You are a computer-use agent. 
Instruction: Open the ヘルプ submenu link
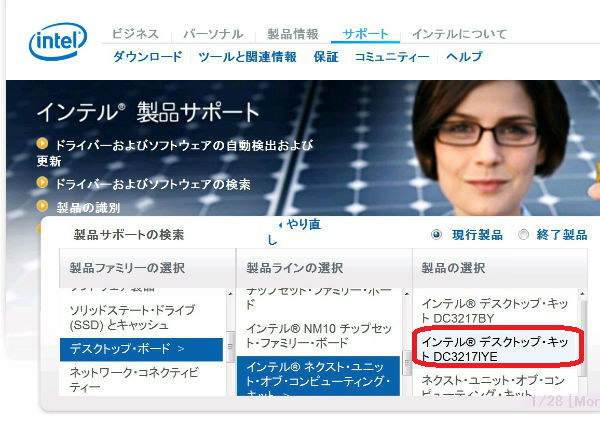coord(464,57)
